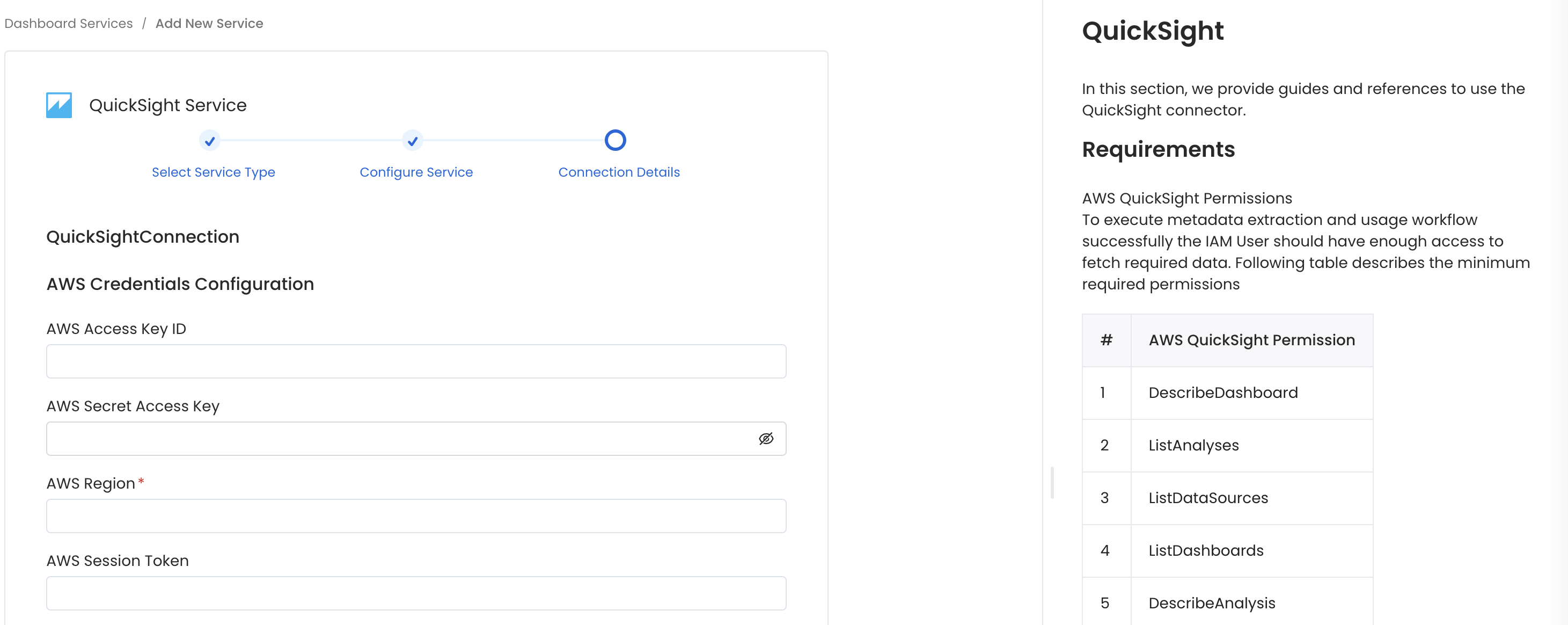Navigate to Dashboard Services breadcrumb
Viewport: 1568px width, 625px height.
coord(68,23)
